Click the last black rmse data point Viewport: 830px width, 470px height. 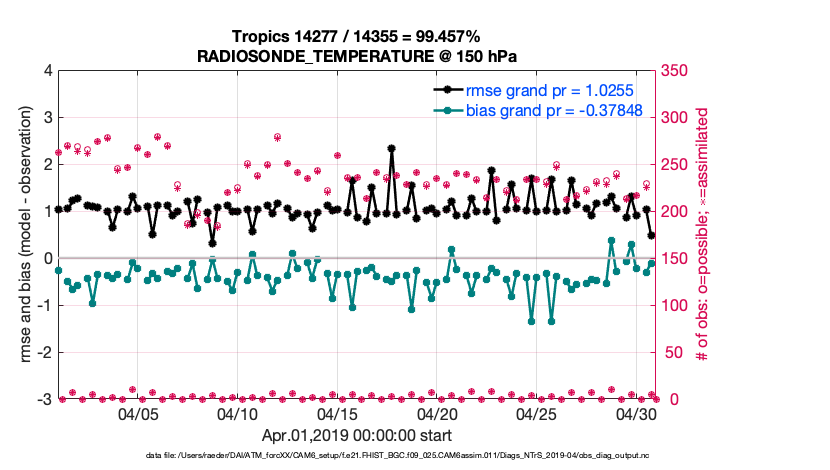(652, 236)
